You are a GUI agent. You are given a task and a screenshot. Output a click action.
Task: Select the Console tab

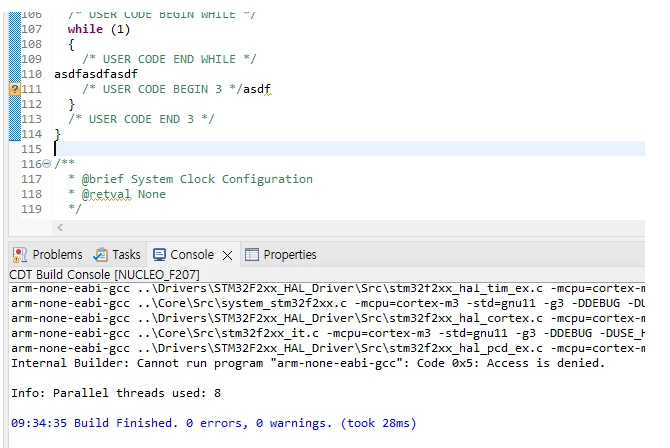tap(183, 255)
